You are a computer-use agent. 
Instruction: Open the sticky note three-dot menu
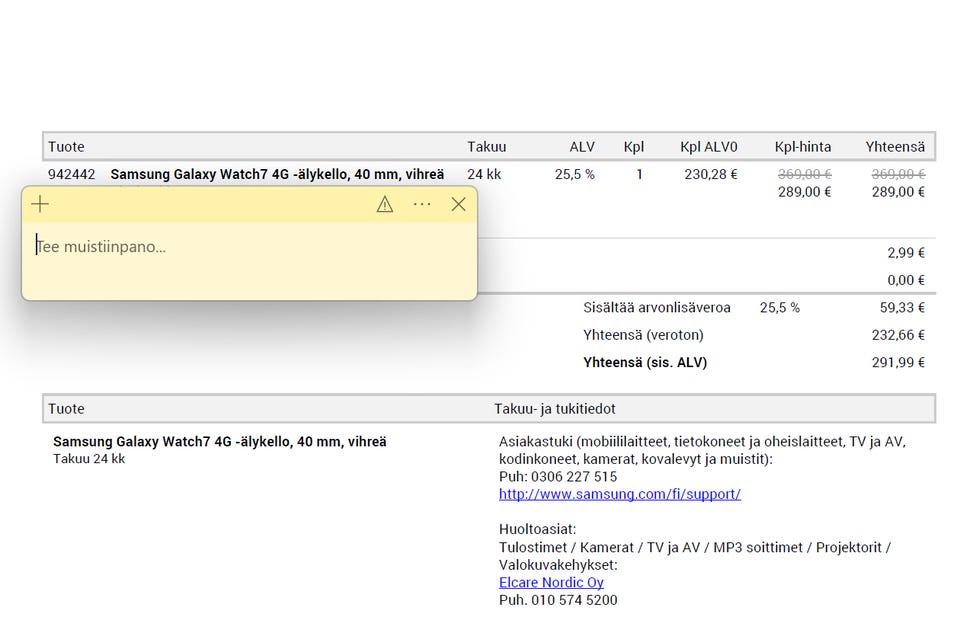pos(422,204)
